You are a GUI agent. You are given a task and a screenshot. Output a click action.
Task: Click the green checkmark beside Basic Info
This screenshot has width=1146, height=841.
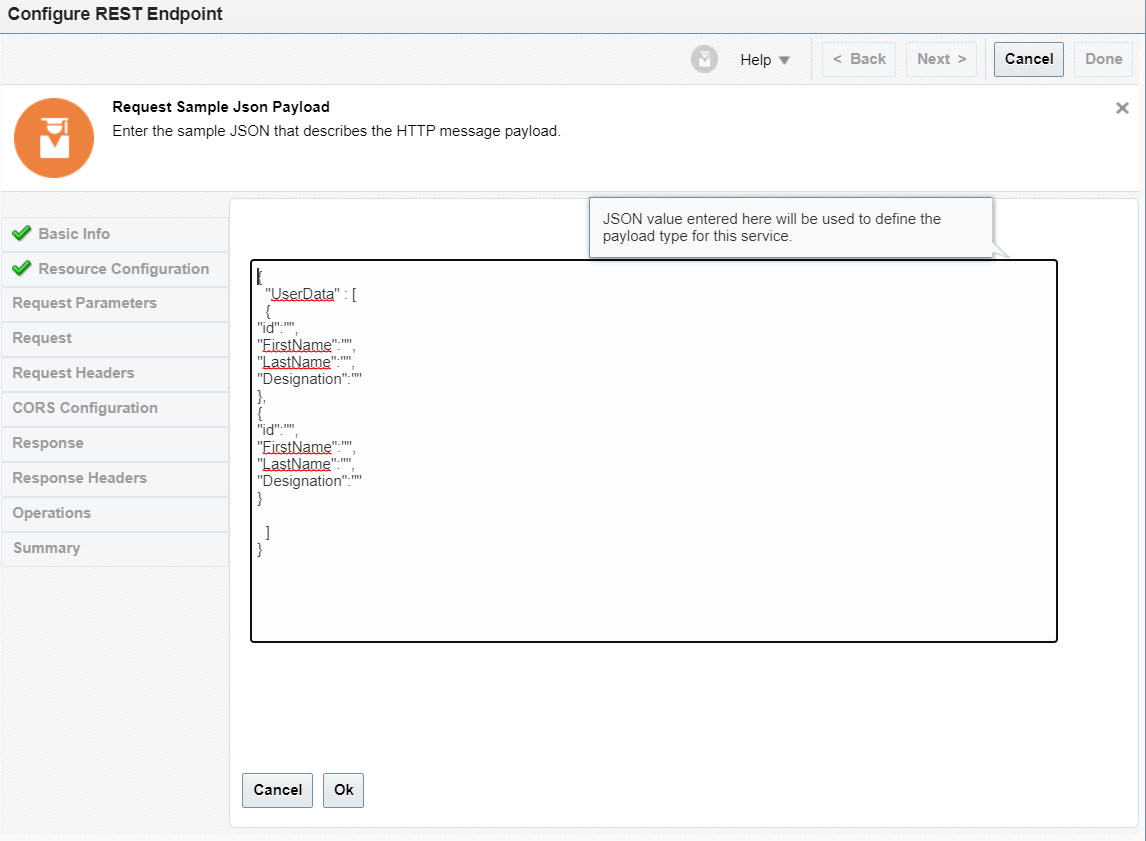click(23, 234)
